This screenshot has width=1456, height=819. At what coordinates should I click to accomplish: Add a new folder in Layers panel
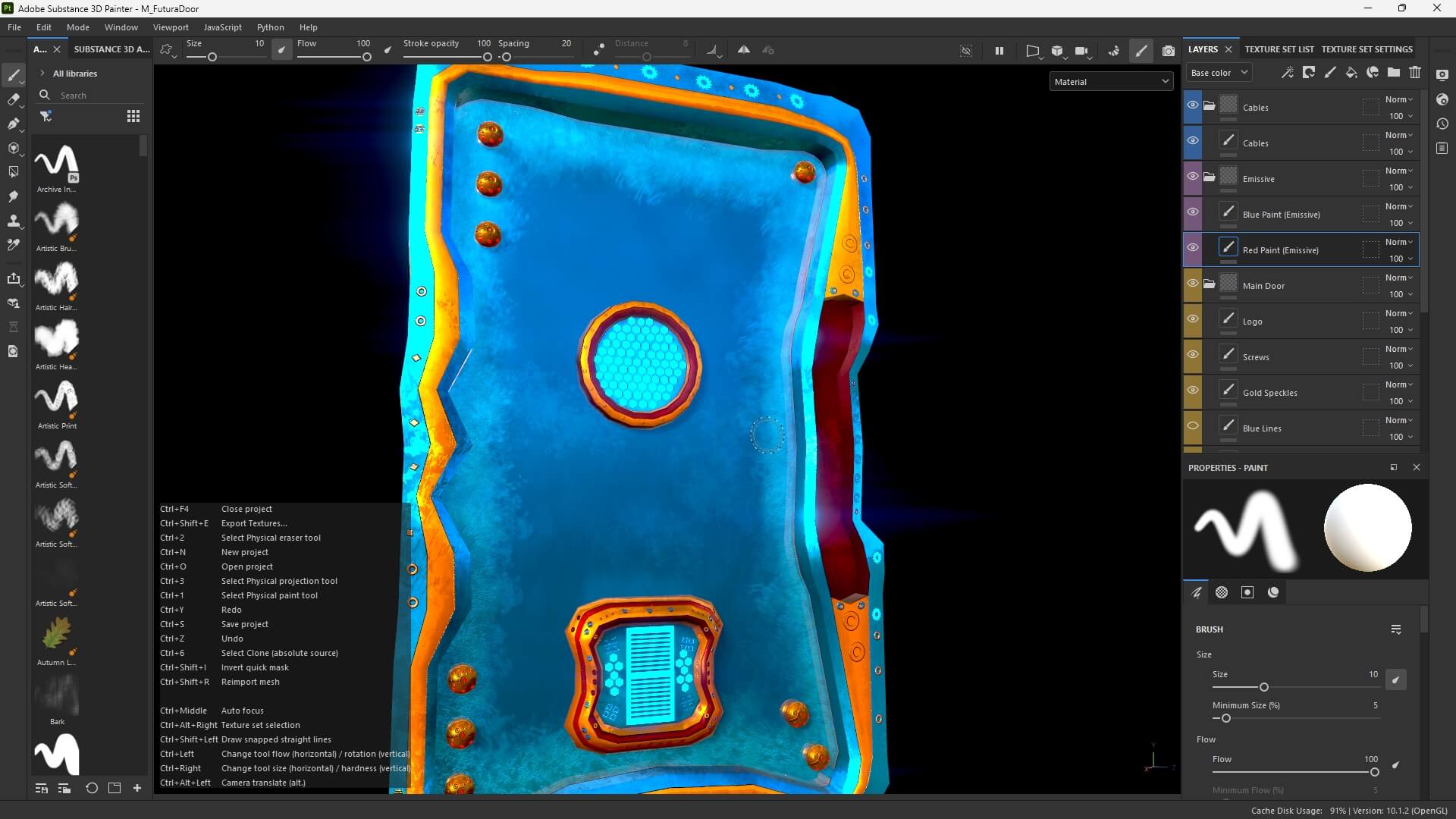[1394, 73]
